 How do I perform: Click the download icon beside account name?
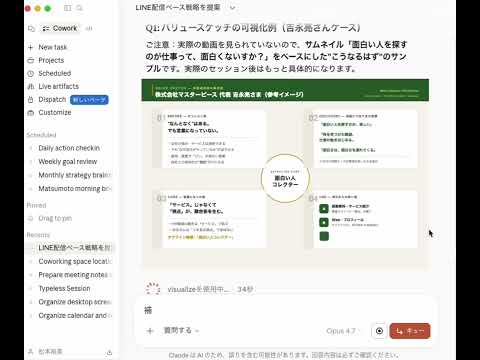click(x=109, y=352)
